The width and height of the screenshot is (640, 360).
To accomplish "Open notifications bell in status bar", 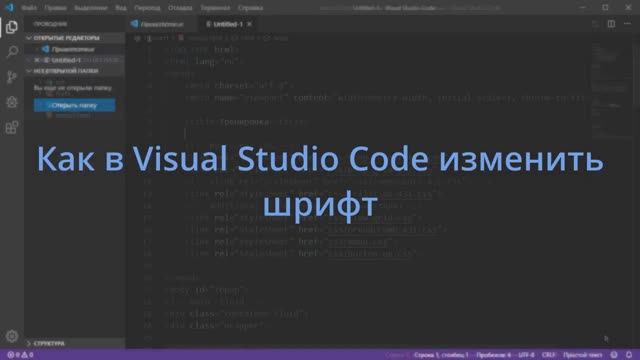I will (629, 355).
